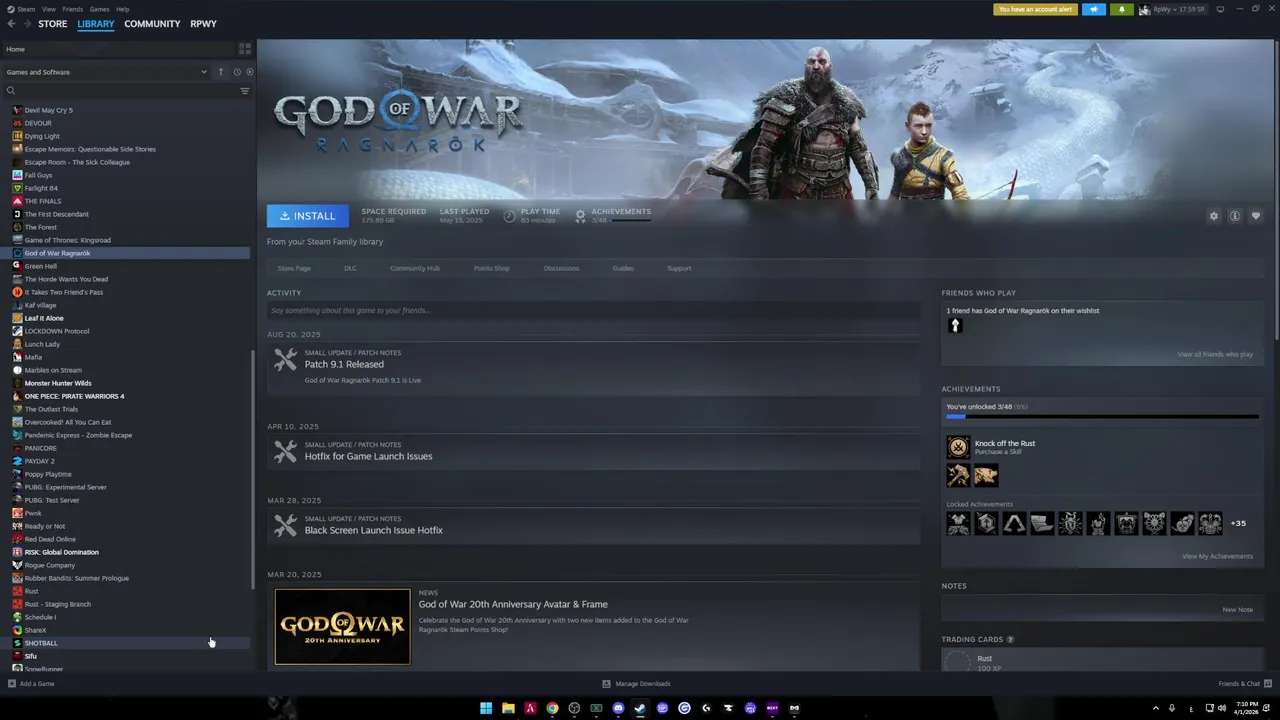
Task: Open the Support link
Action: click(x=679, y=268)
